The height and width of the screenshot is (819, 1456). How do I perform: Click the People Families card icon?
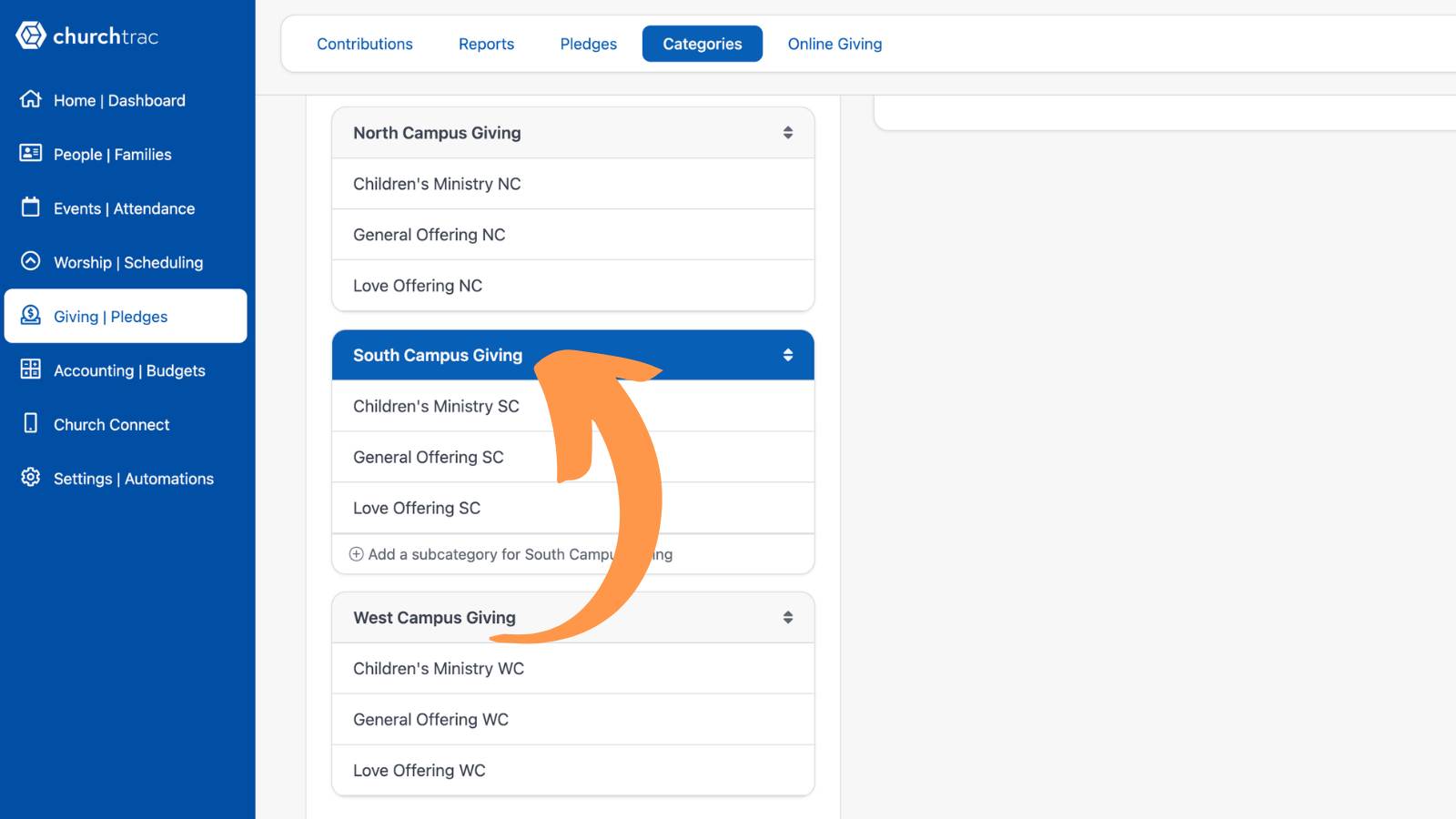coord(31,153)
